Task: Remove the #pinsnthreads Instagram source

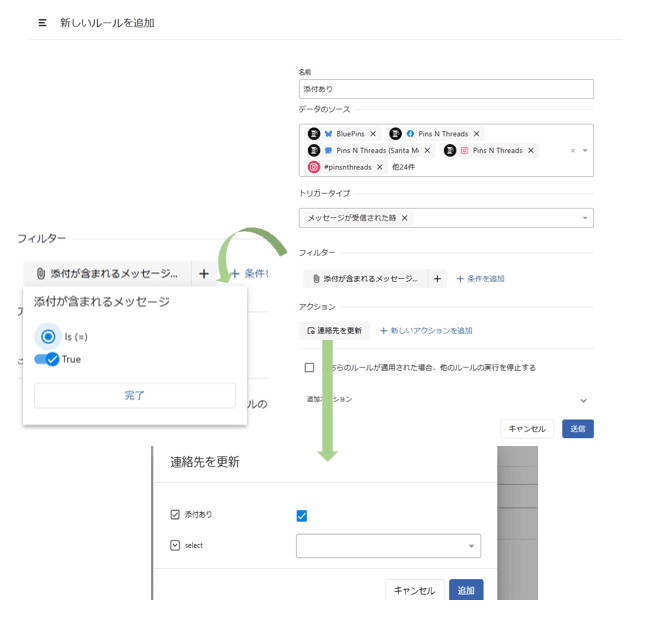Action: pos(380,167)
